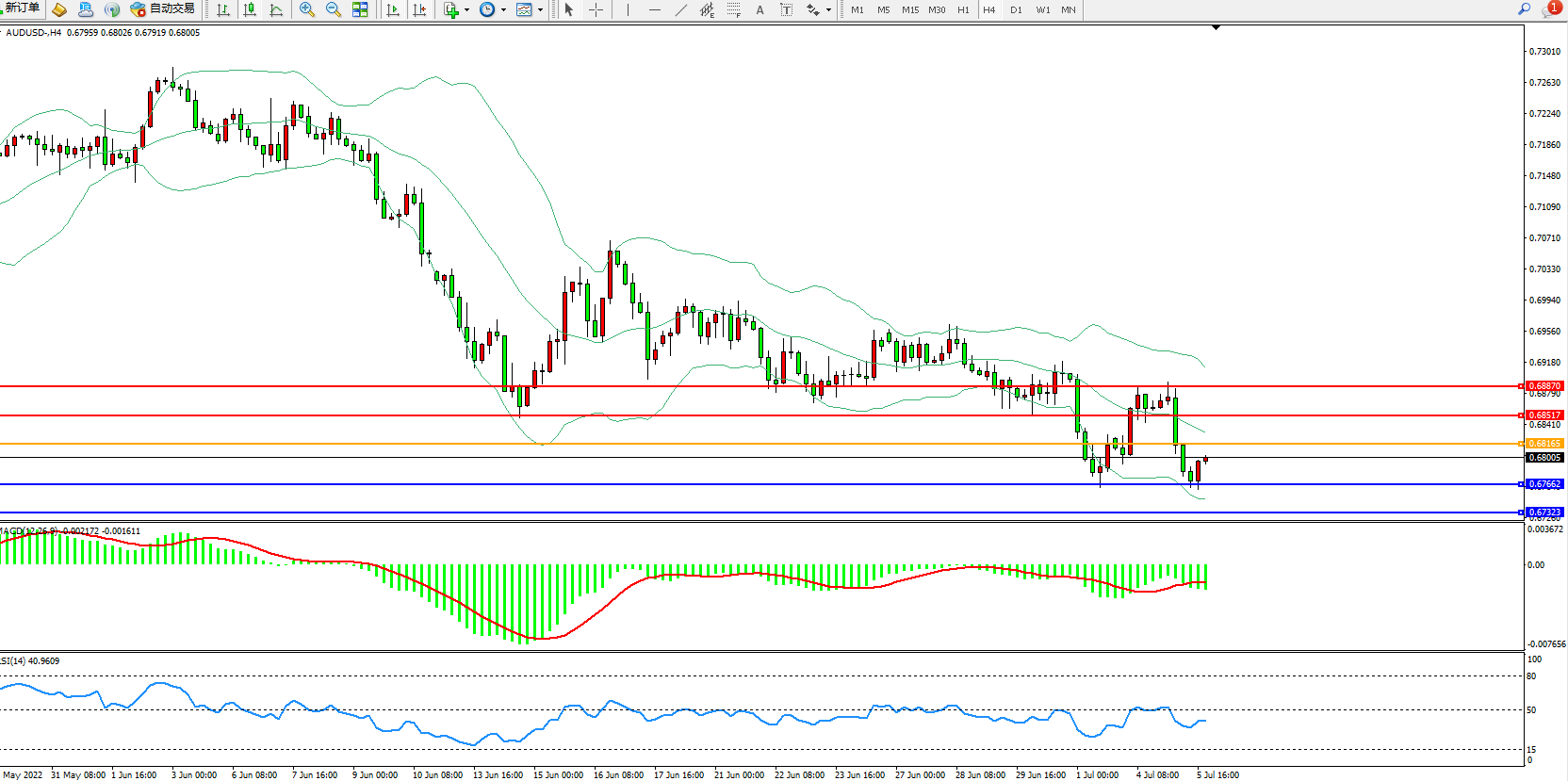Choose the text label 'A' tool
The image size is (1568, 781).
tap(759, 9)
